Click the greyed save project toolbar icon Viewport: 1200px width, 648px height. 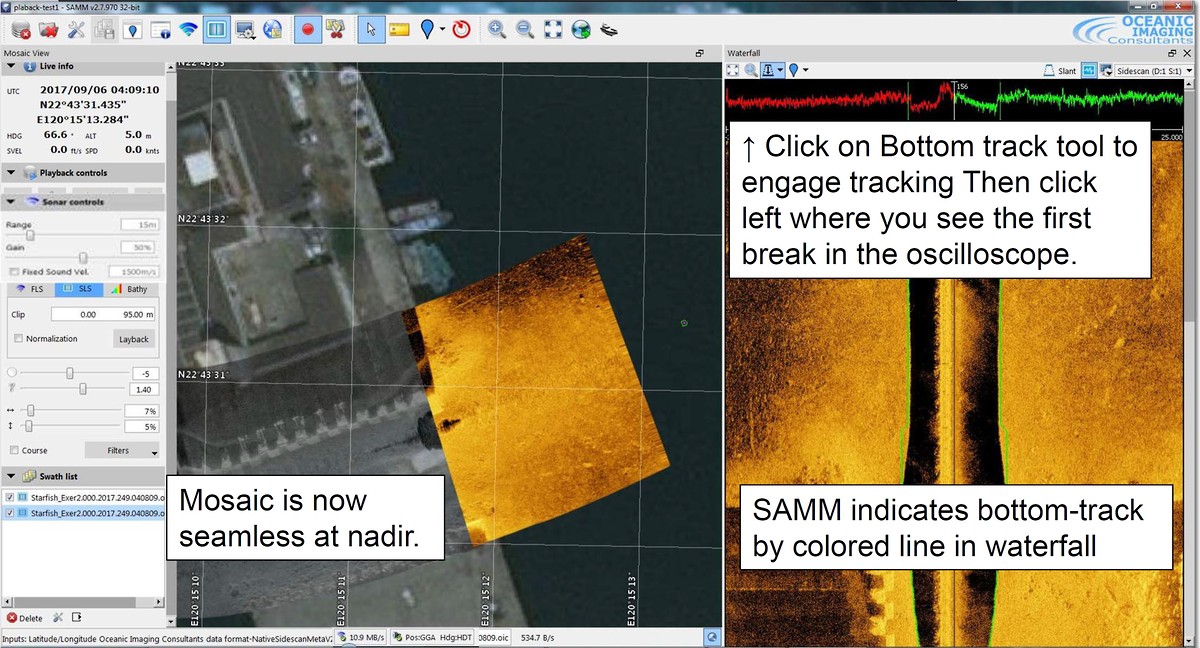[104, 29]
